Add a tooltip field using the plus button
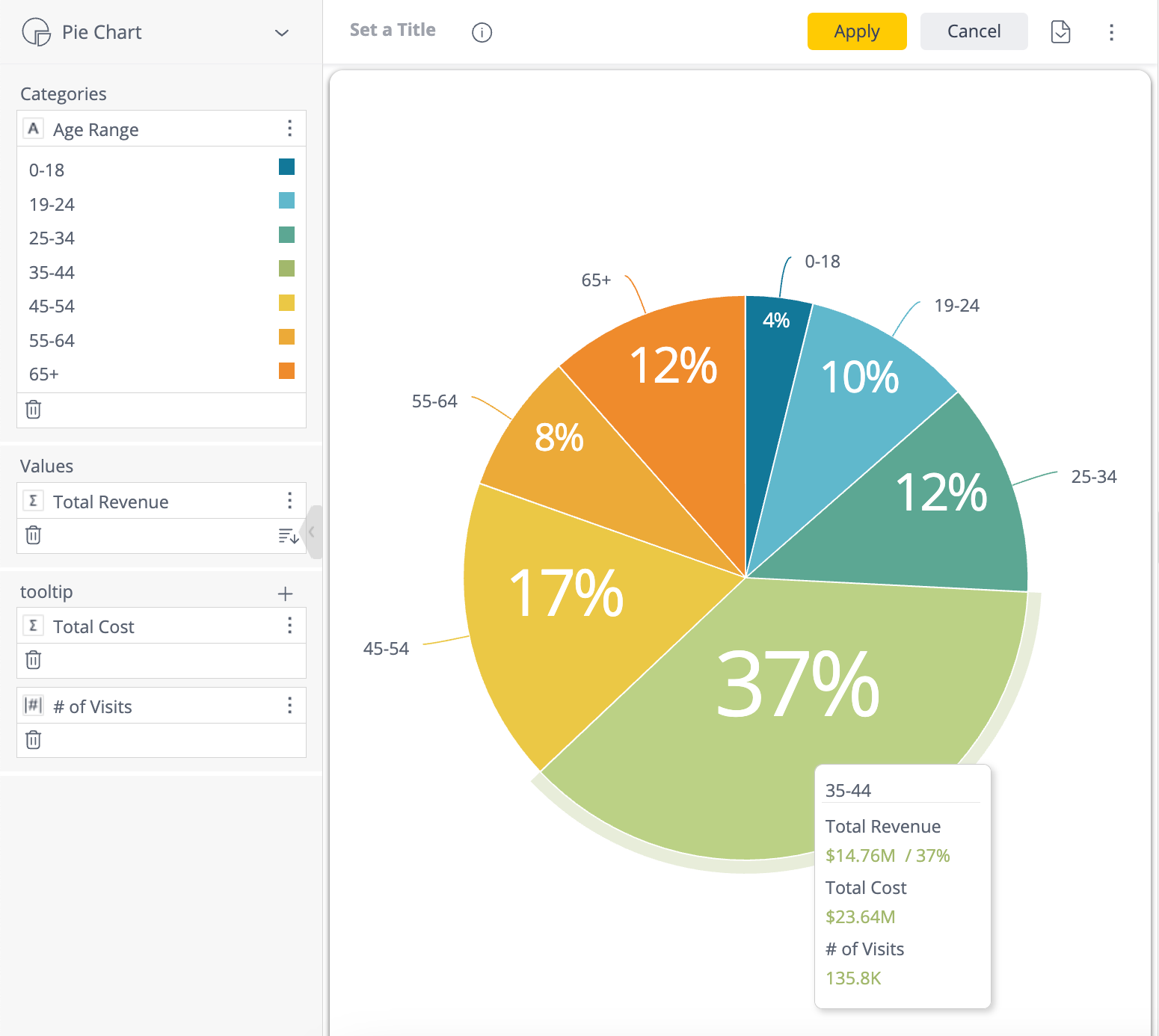Viewport: 1159px width, 1036px height. [285, 592]
